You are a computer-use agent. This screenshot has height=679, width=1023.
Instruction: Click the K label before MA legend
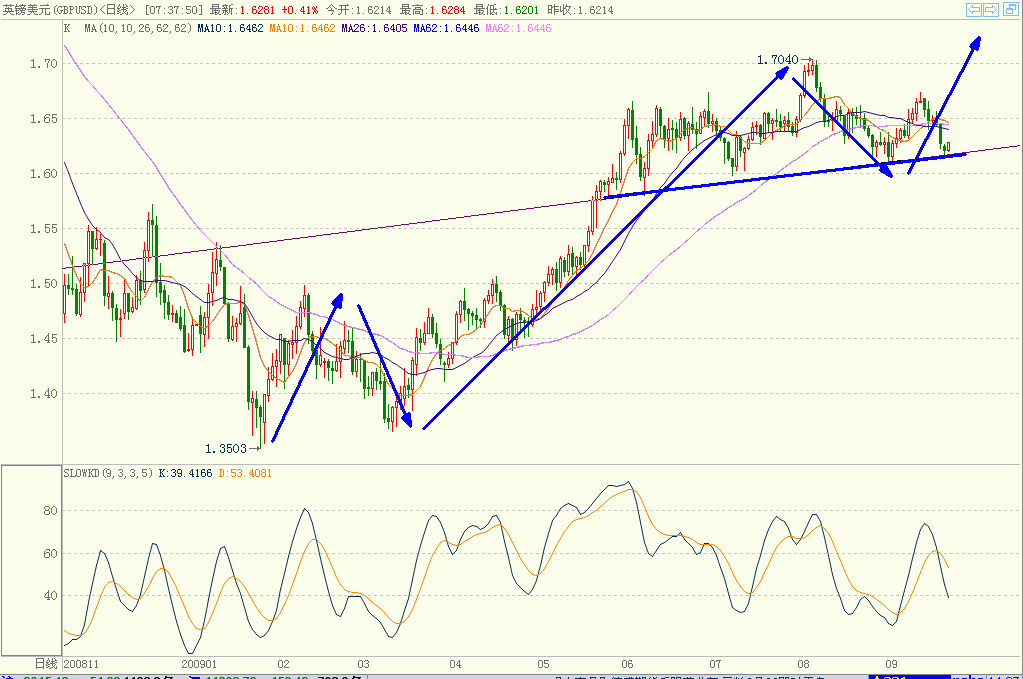click(x=67, y=28)
